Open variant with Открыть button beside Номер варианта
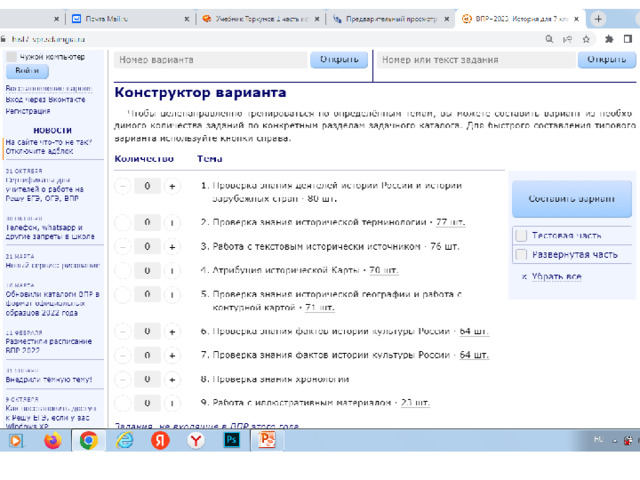Screen dimensions: 640x480 click(x=339, y=60)
